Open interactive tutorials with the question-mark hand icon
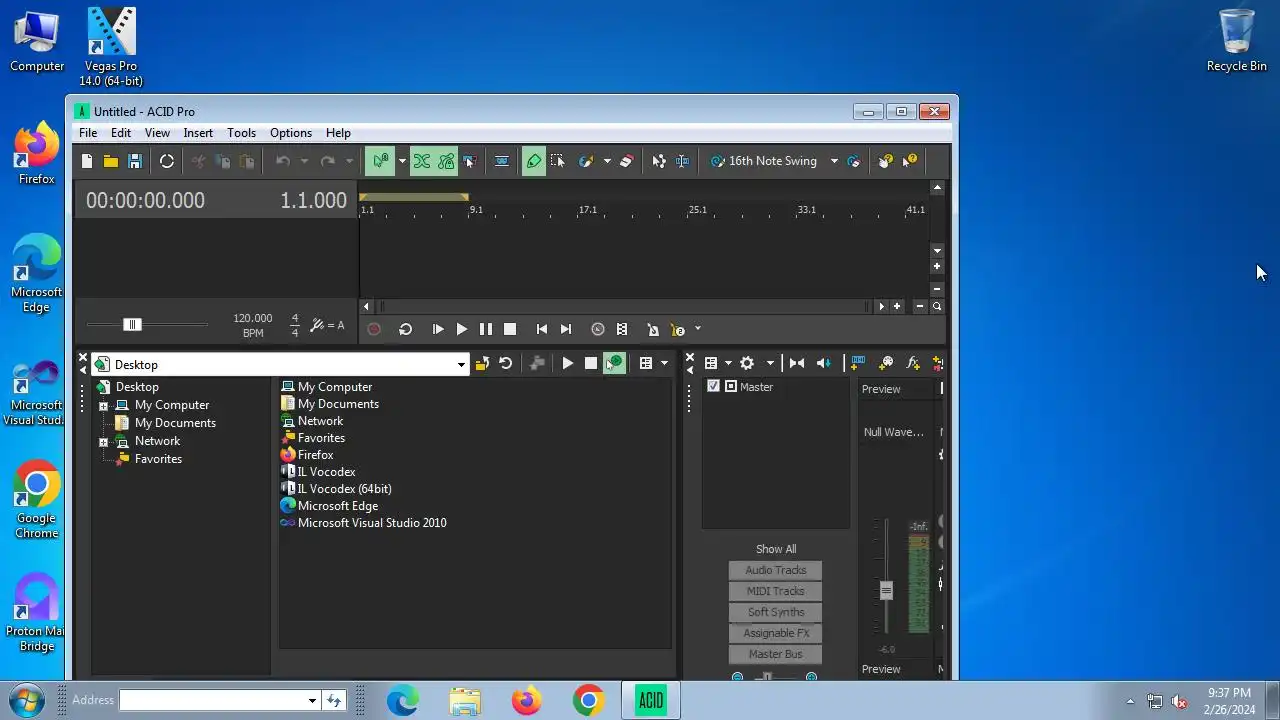This screenshot has width=1280, height=720. [x=885, y=161]
